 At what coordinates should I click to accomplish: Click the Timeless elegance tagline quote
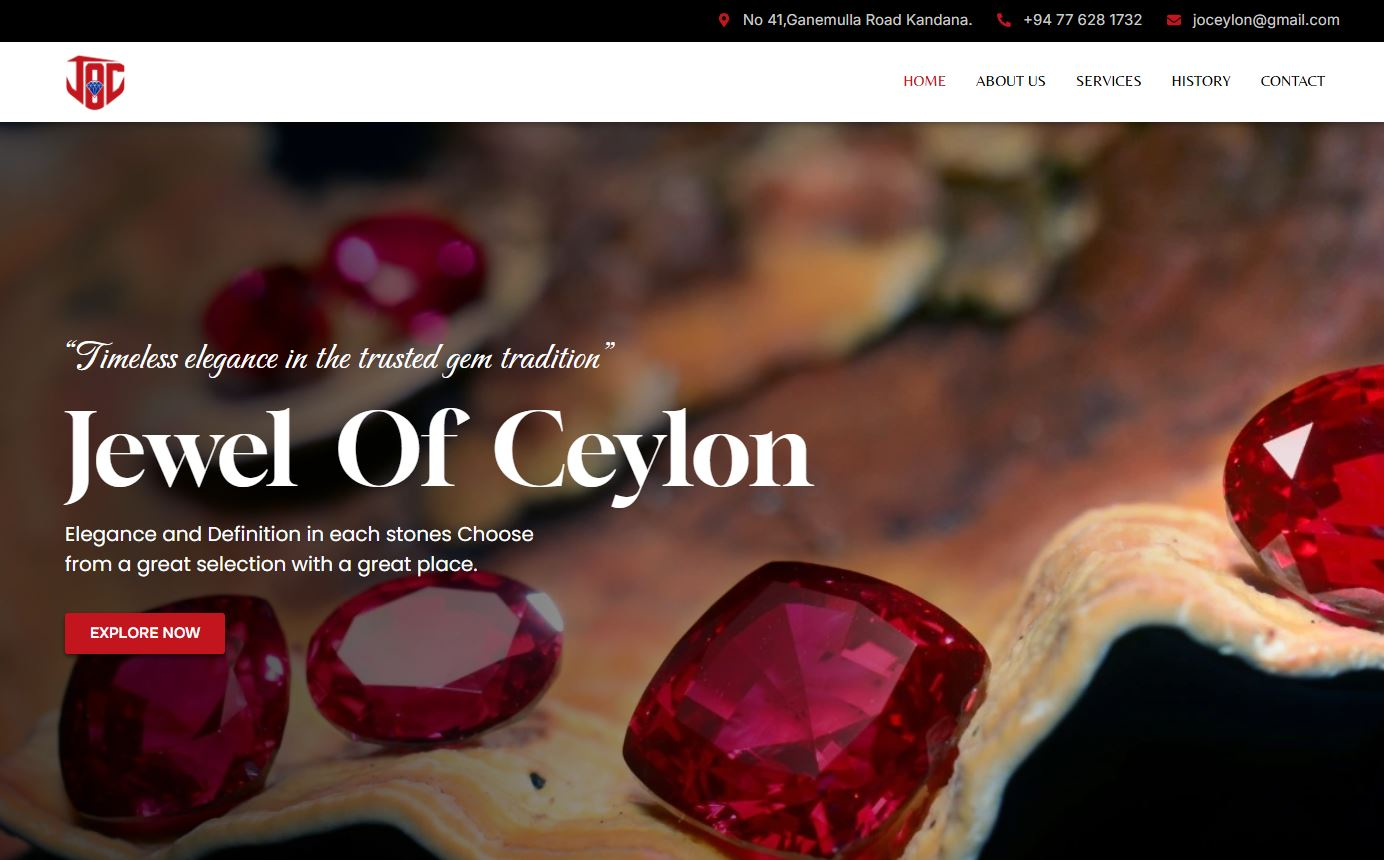click(340, 357)
